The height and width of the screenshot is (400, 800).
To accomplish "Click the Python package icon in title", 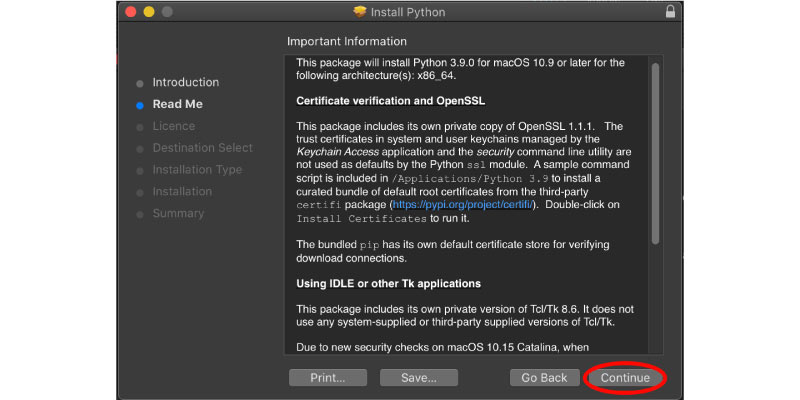I will click(360, 12).
